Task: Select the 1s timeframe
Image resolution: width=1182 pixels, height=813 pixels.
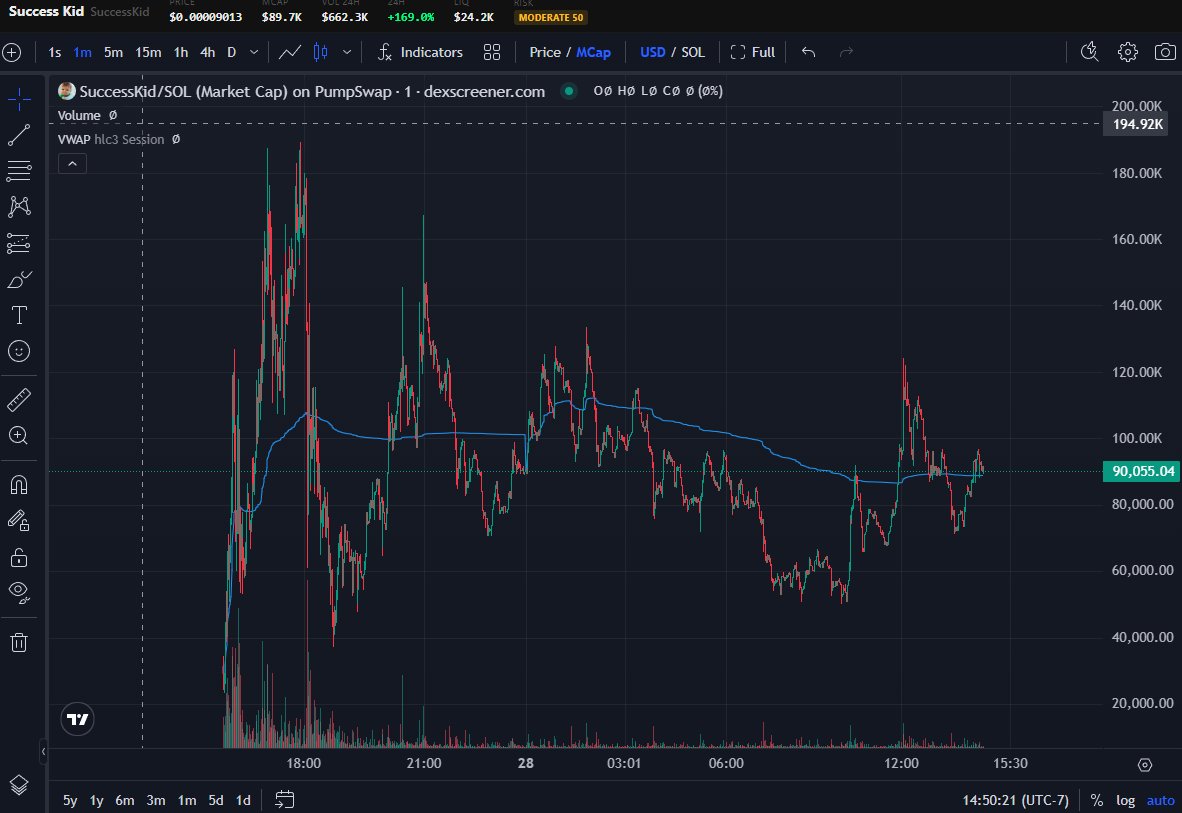Action: pos(54,52)
